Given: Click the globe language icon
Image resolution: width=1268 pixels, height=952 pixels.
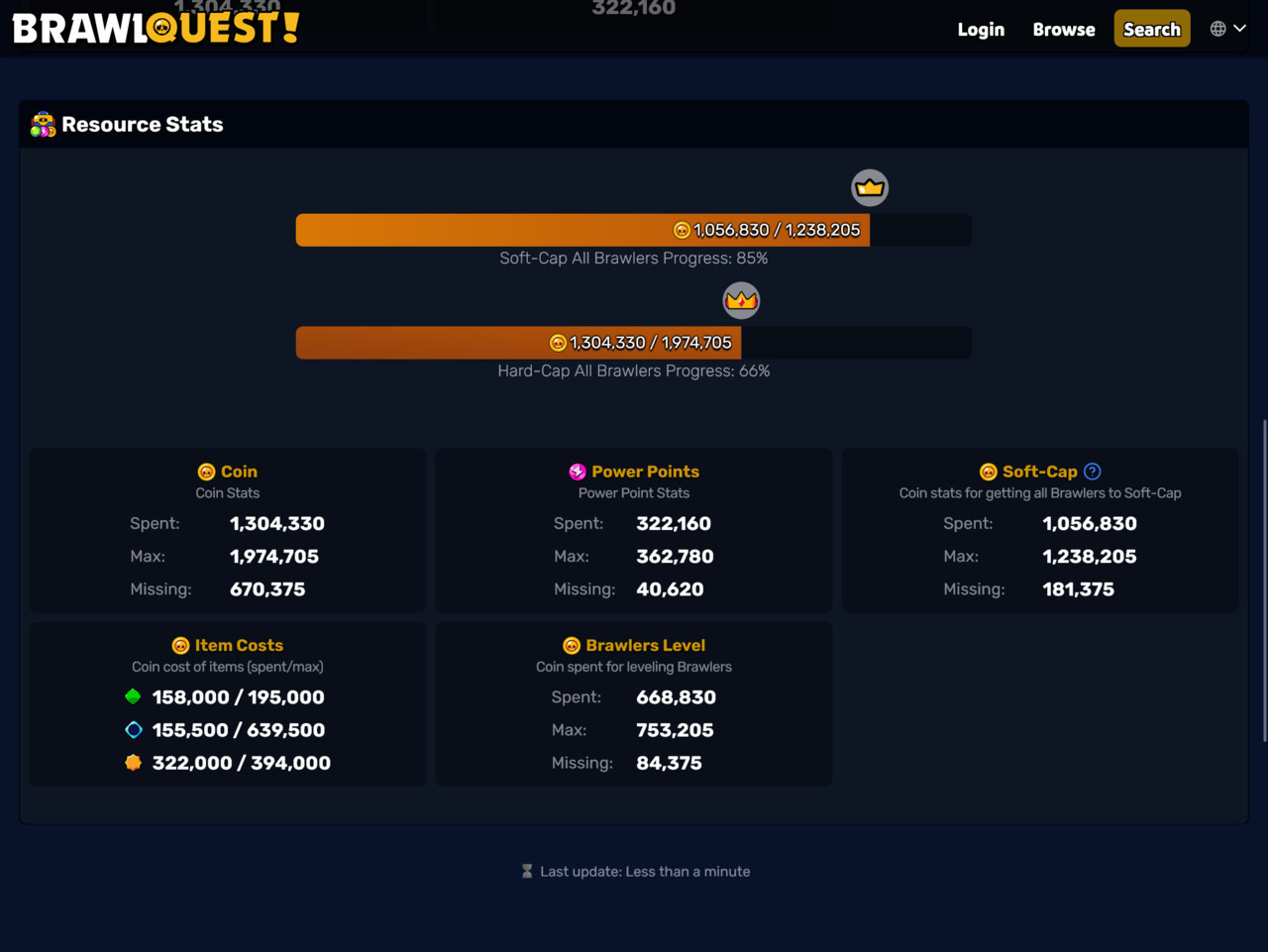Looking at the screenshot, I should [x=1216, y=28].
